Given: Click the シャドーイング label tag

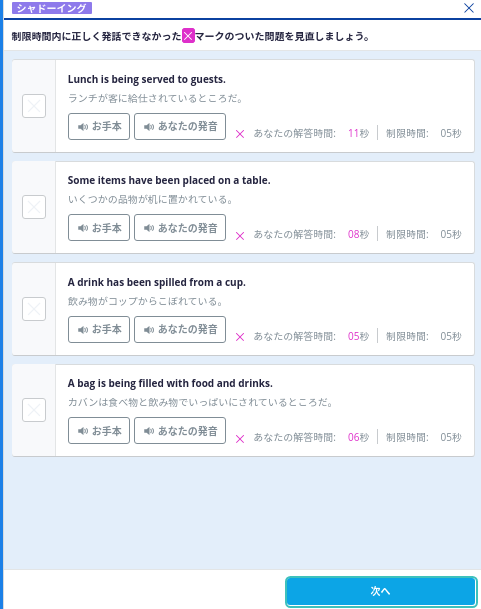Looking at the screenshot, I should pos(52,8).
